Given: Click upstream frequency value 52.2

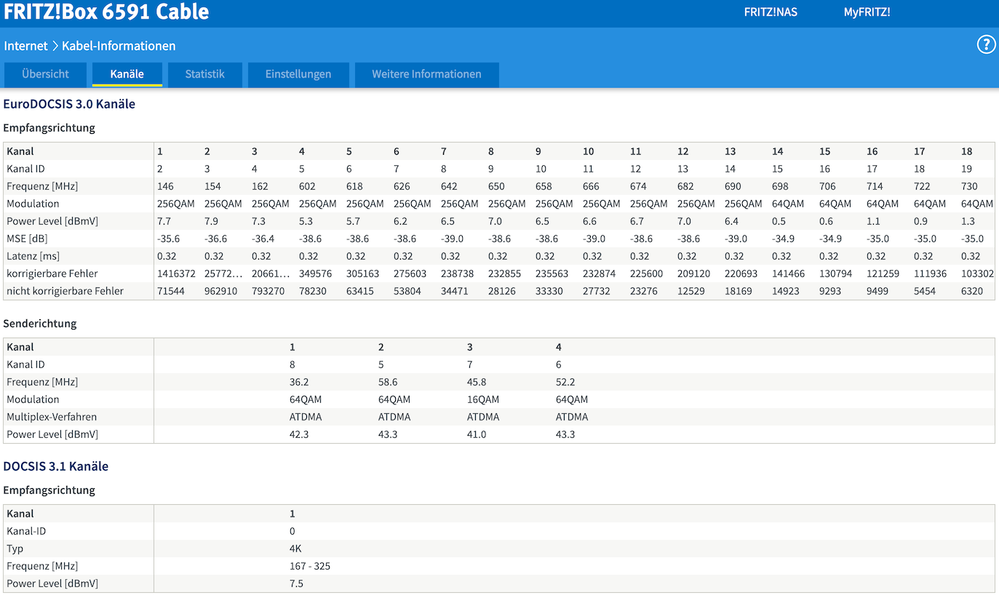Looking at the screenshot, I should click(565, 382).
